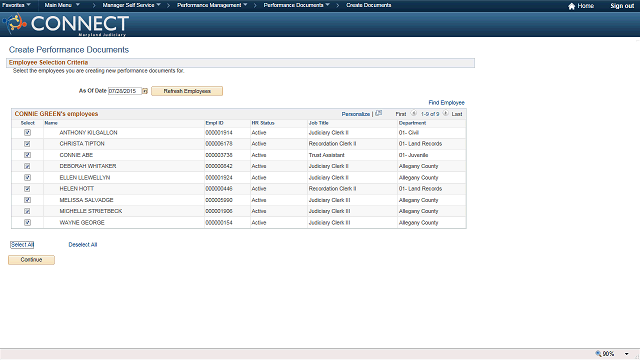
Task: Toggle checkbox for ANTHONY KILGALLON
Action: (x=27, y=133)
